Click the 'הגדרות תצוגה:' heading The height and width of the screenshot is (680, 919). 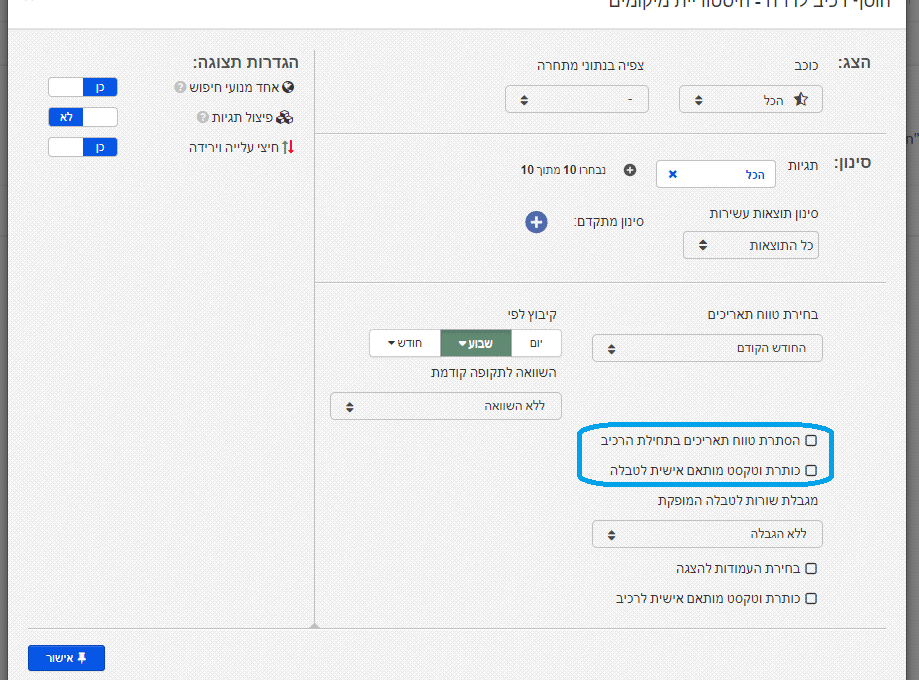(246, 63)
